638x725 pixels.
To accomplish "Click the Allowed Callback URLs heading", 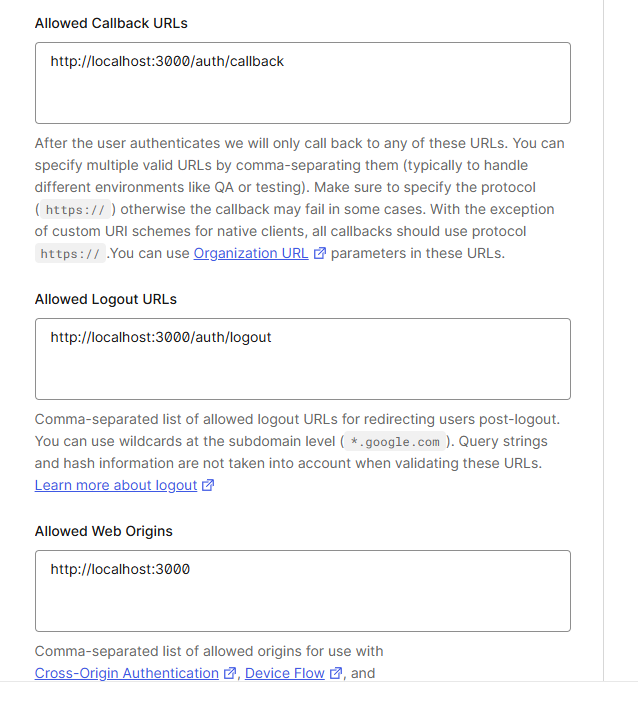I will point(111,22).
